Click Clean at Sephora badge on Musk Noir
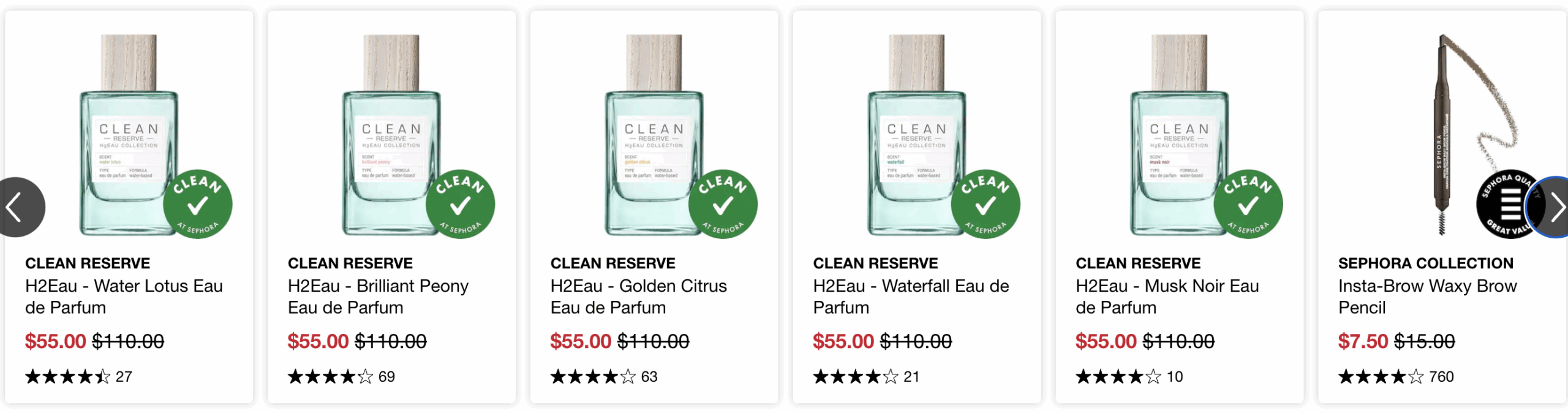Viewport: 1568px width, 413px height. click(1248, 204)
